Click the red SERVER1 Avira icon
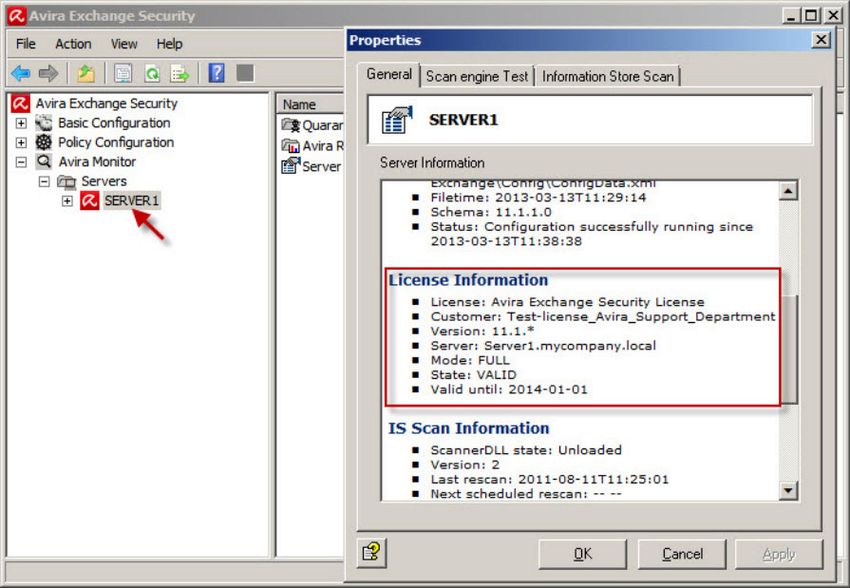 pyautogui.click(x=89, y=201)
